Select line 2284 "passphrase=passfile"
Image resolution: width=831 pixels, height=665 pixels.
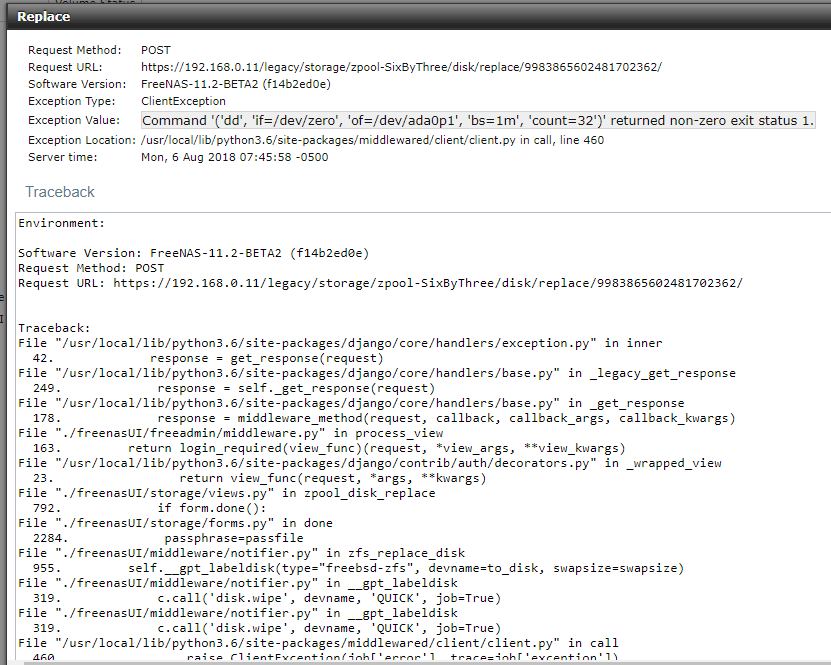pyautogui.click(x=168, y=537)
